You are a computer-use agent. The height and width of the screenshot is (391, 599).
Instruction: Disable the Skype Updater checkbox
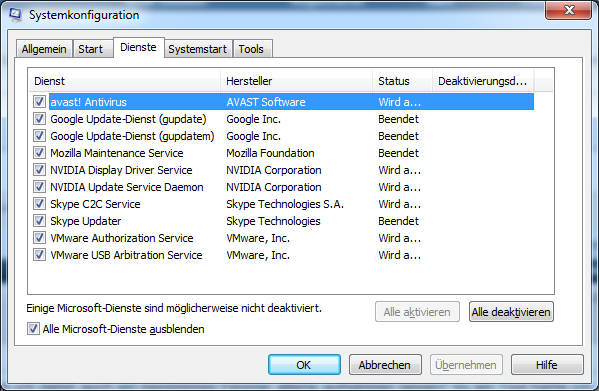pyautogui.click(x=39, y=221)
